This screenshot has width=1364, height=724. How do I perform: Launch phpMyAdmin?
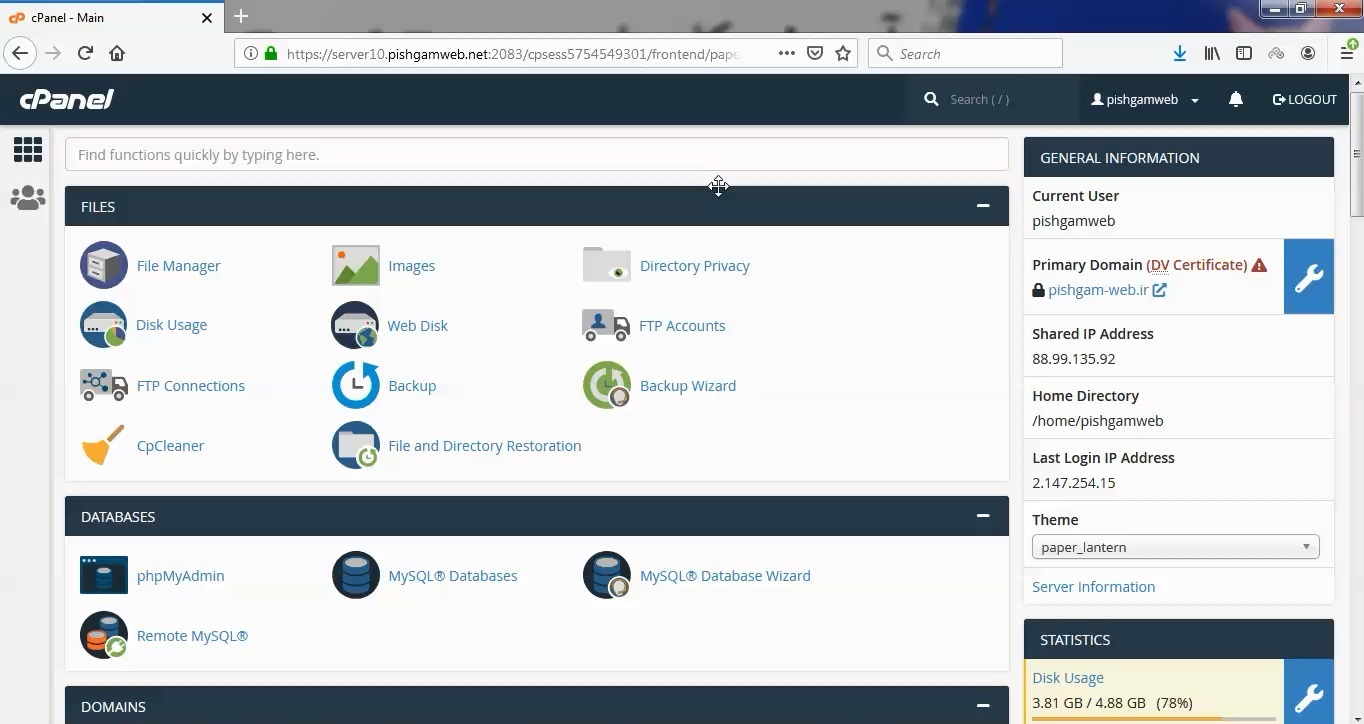click(180, 575)
